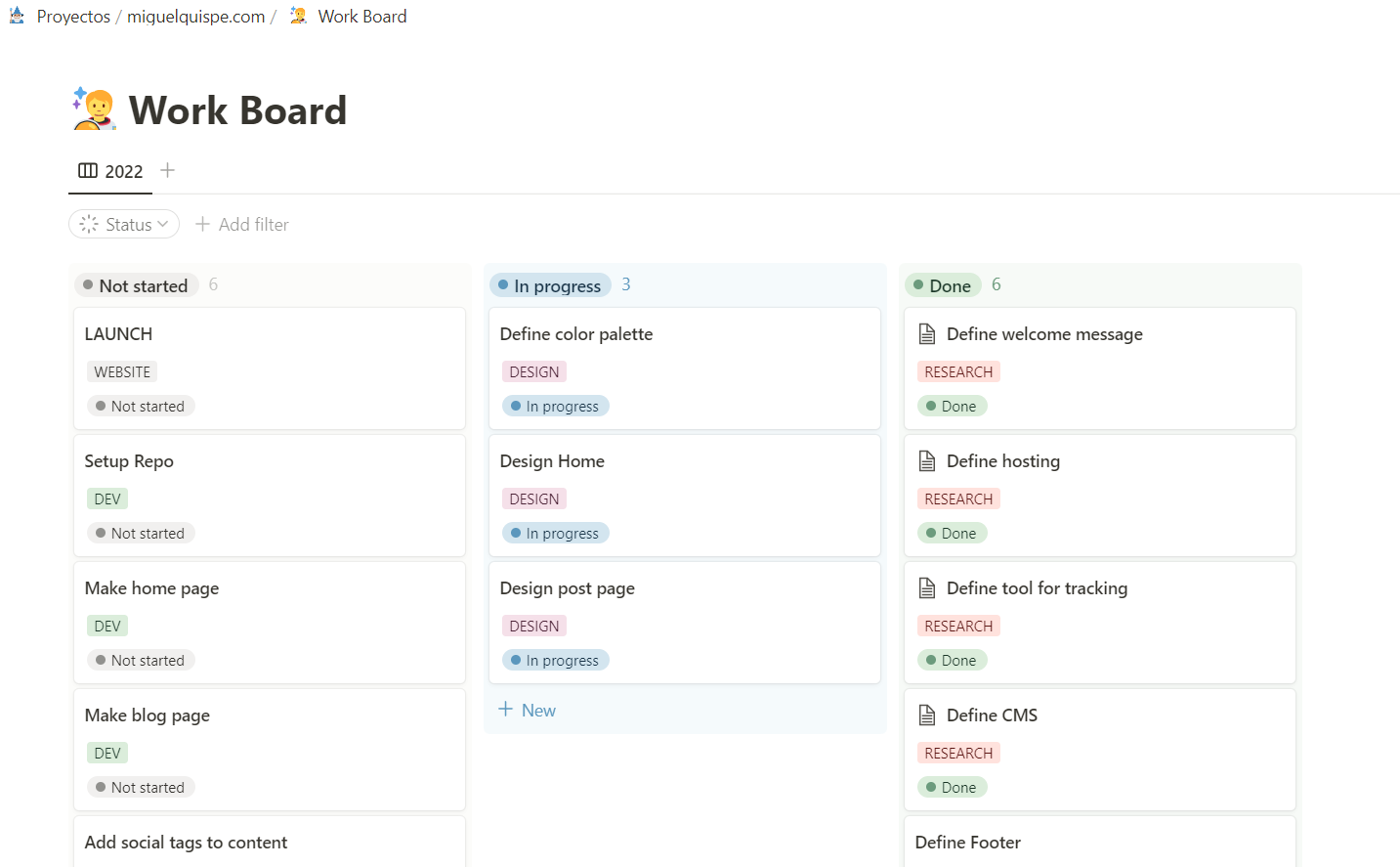Click Done status on Define welcome message card

(x=953, y=407)
